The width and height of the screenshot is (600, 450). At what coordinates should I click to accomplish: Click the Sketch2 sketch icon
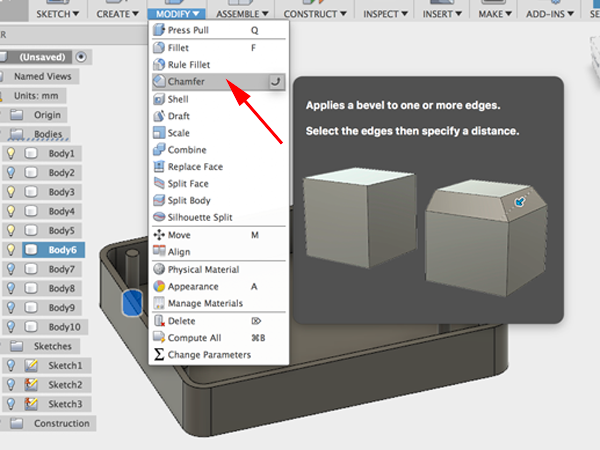pyautogui.click(x=31, y=385)
